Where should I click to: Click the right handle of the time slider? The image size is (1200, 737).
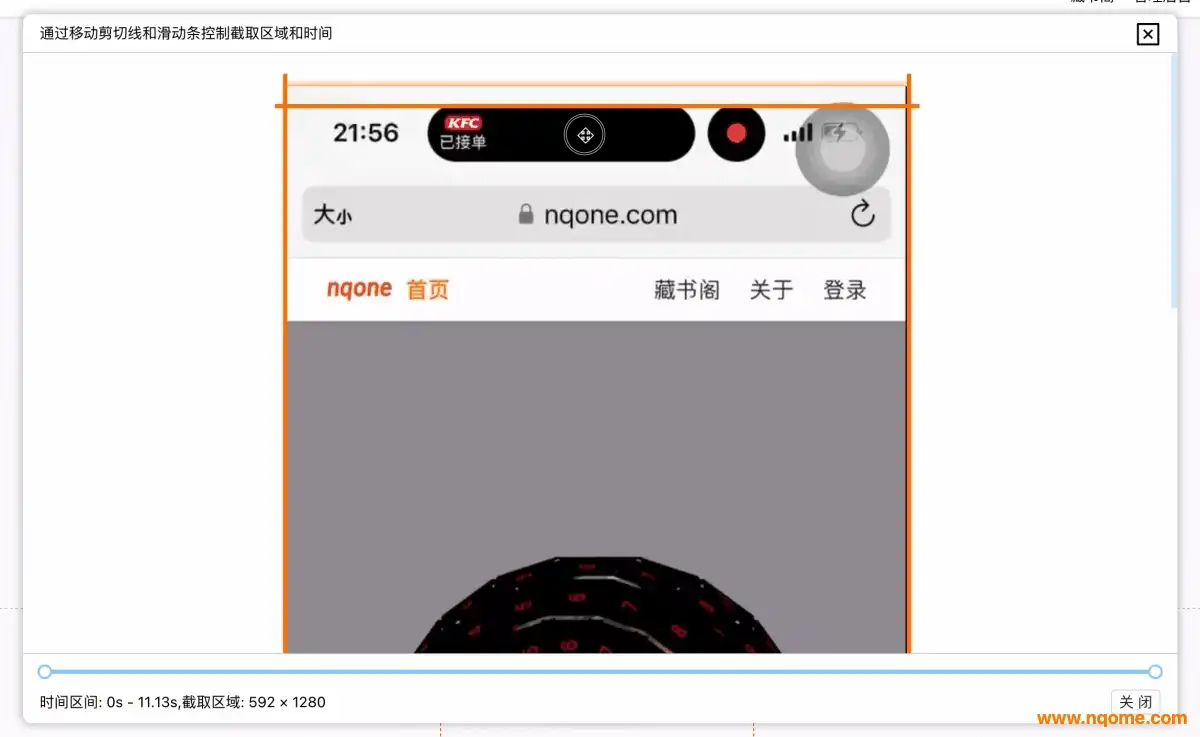tap(1155, 671)
